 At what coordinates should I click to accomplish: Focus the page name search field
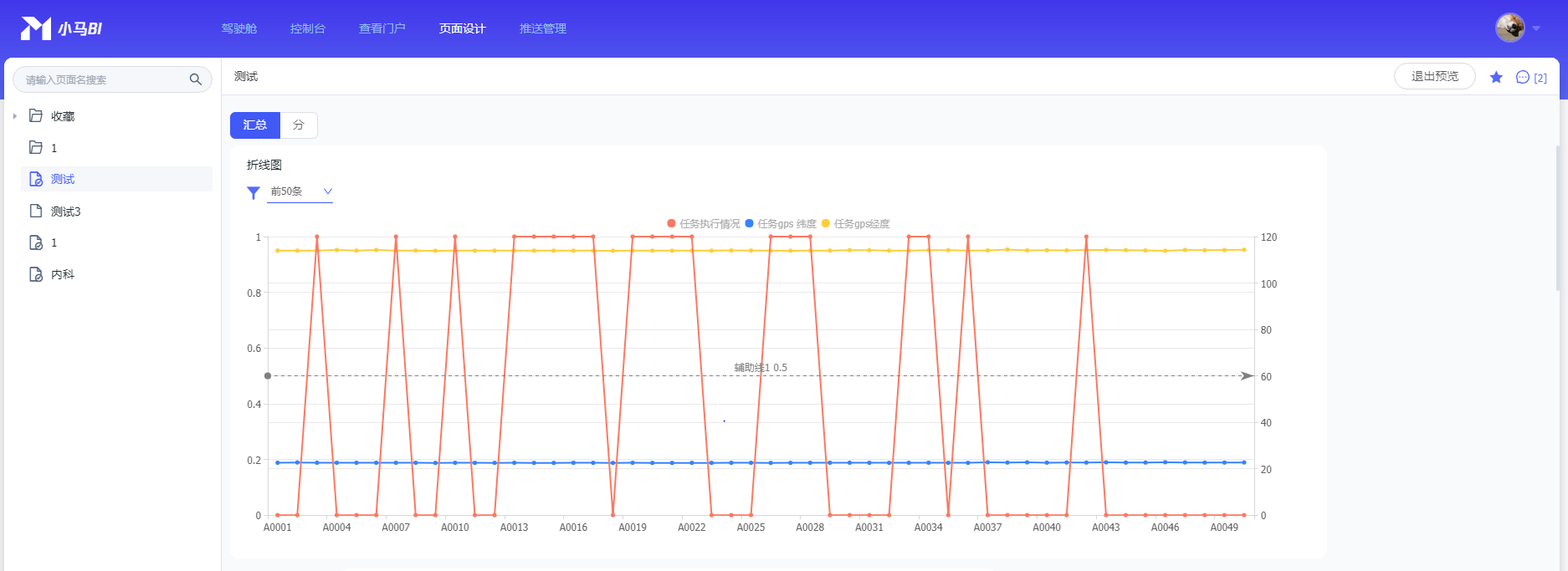point(100,79)
